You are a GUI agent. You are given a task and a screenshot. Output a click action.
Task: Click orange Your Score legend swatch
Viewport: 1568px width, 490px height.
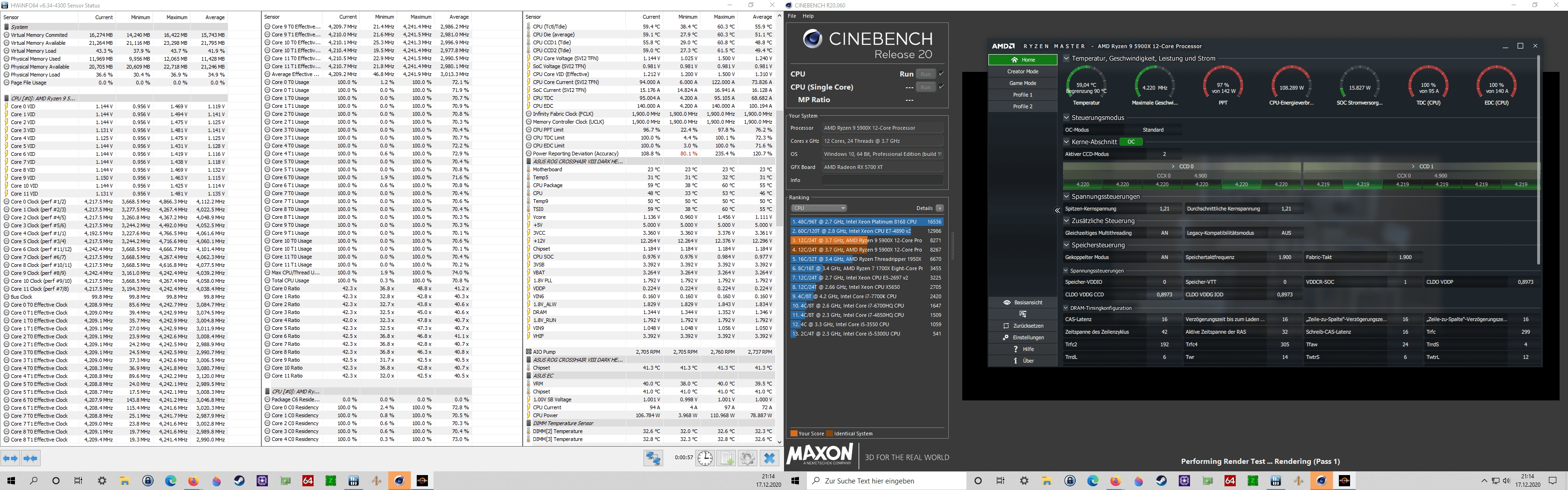[794, 434]
